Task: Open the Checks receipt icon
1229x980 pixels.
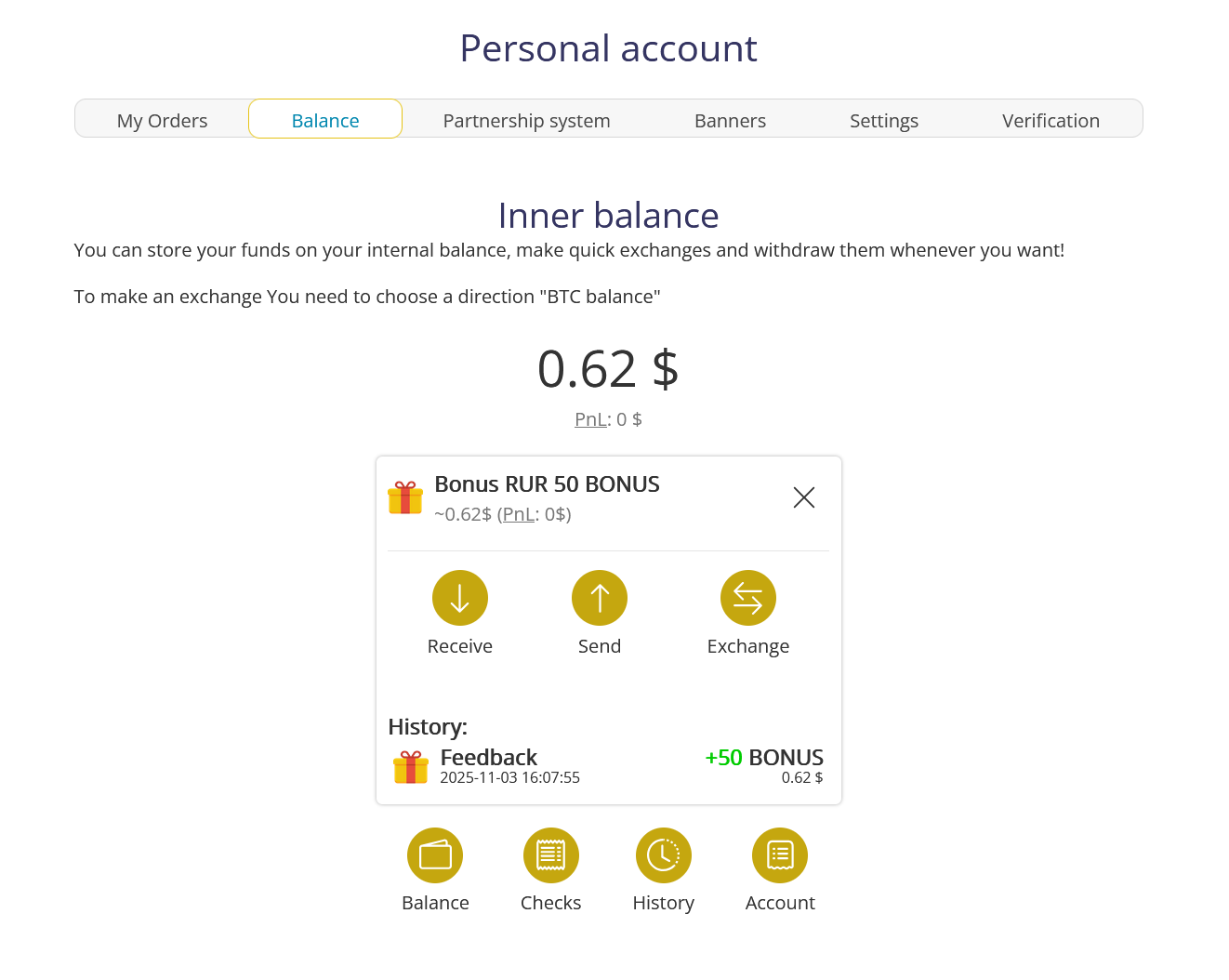Action: 550,855
